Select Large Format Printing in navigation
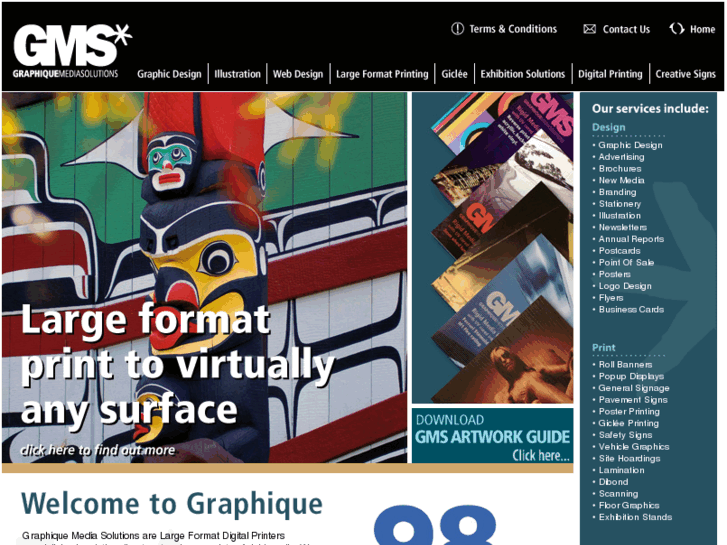Screen dimensions: 727x545 [x=382, y=74]
